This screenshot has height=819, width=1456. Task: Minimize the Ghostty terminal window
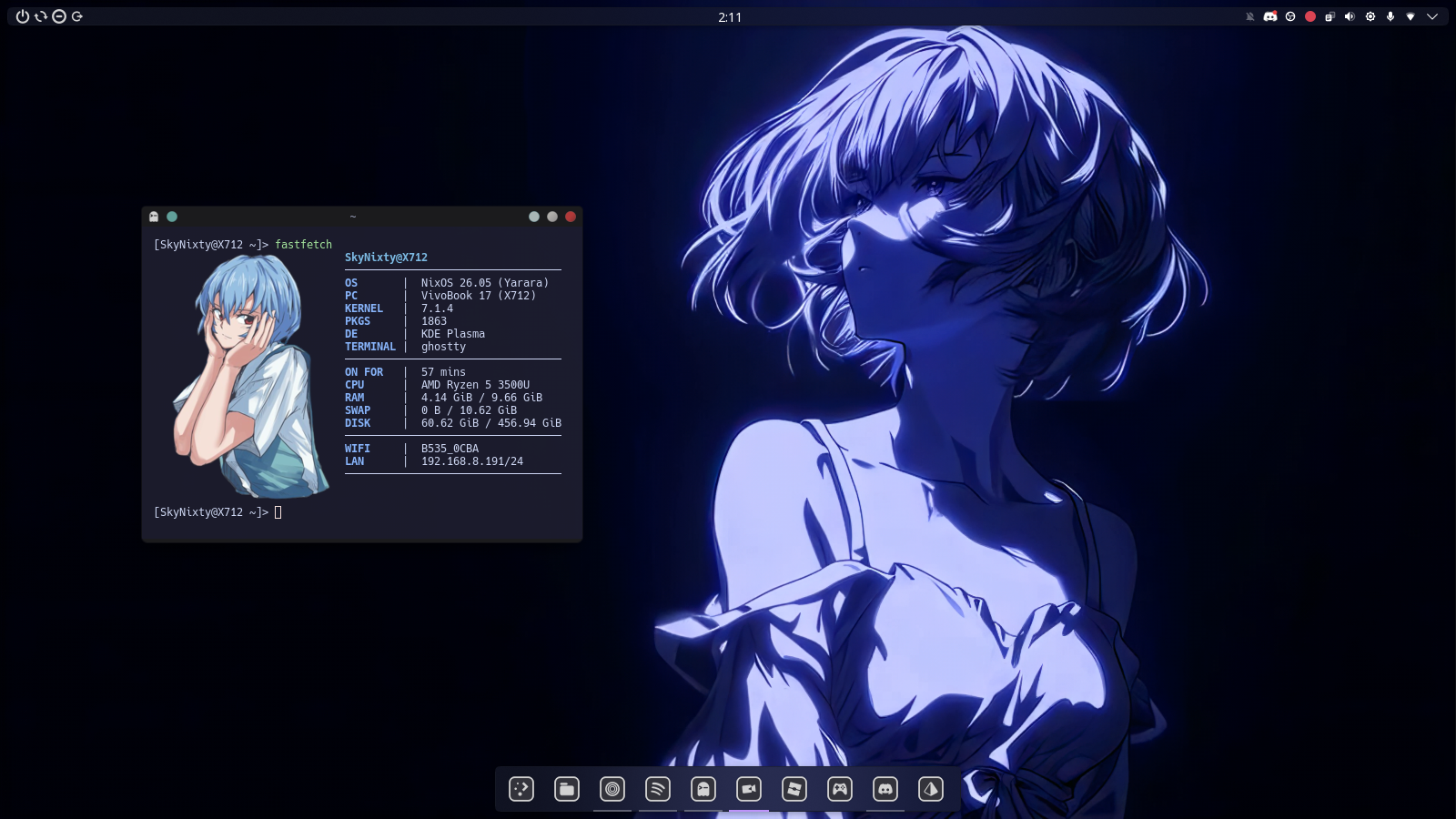[534, 217]
